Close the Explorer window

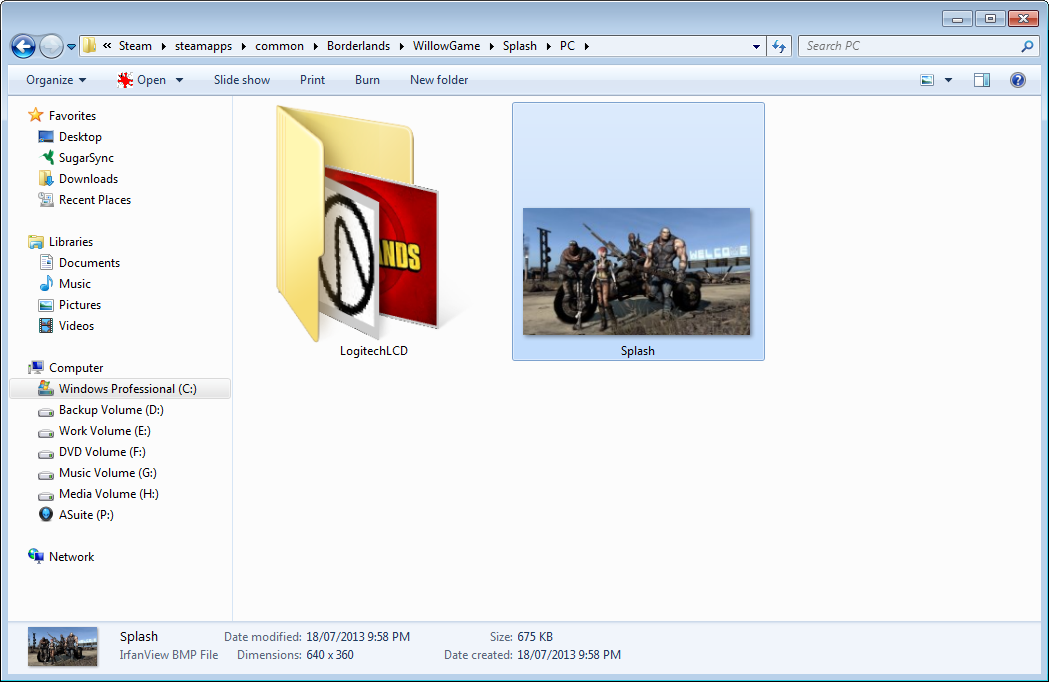1023,19
